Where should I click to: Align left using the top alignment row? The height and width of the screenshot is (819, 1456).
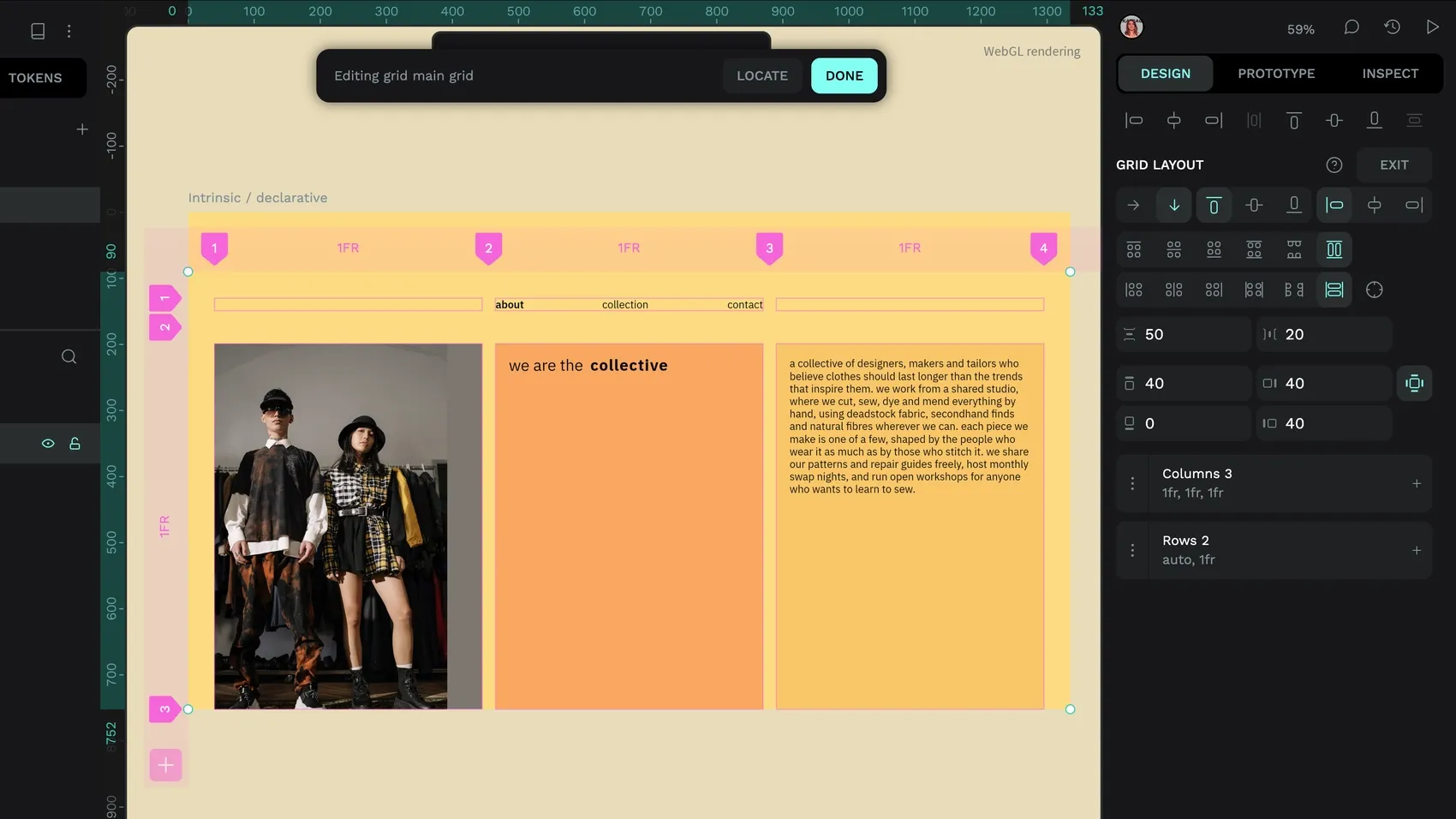[1134, 120]
